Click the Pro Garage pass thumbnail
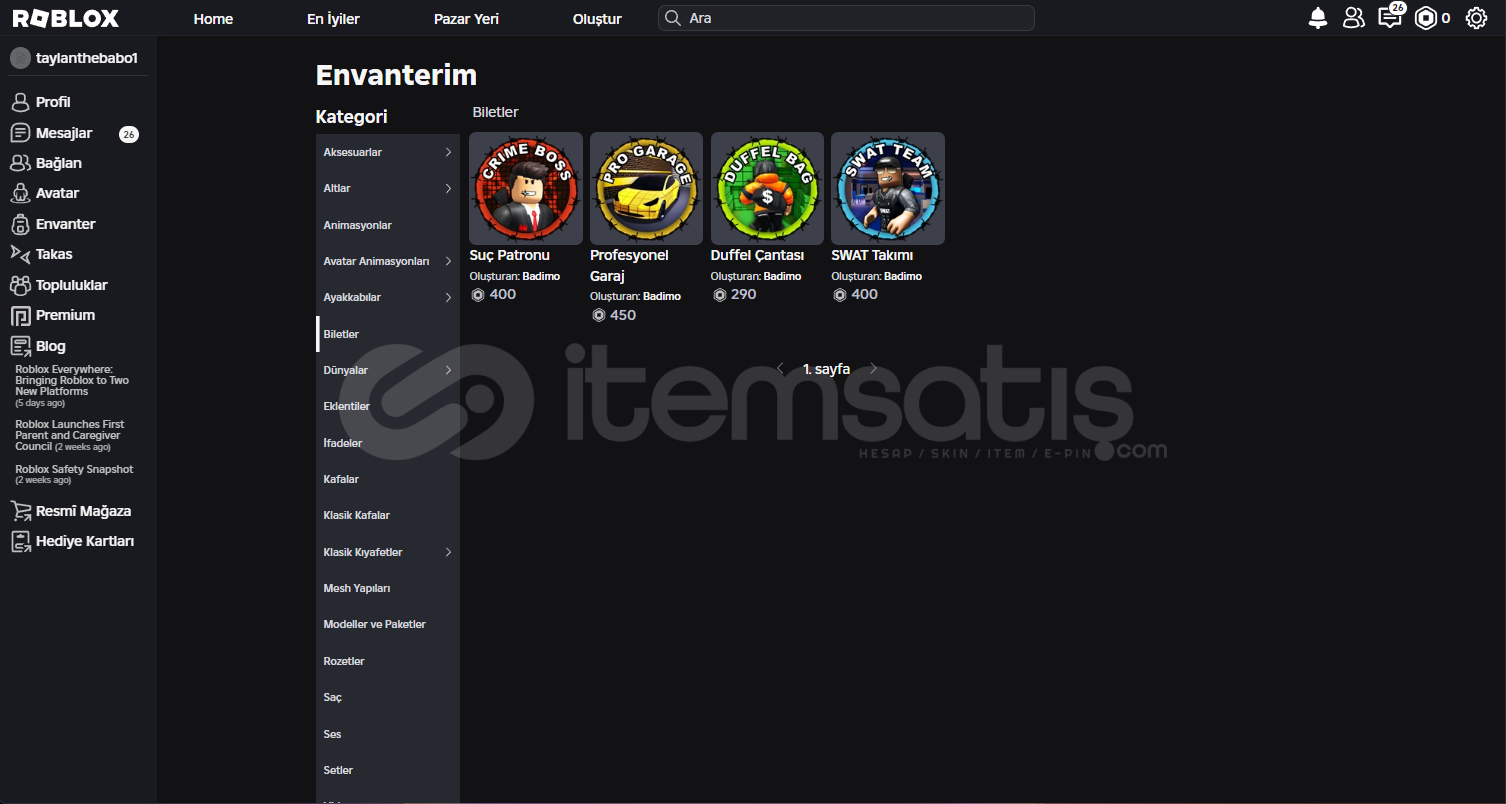 [646, 188]
